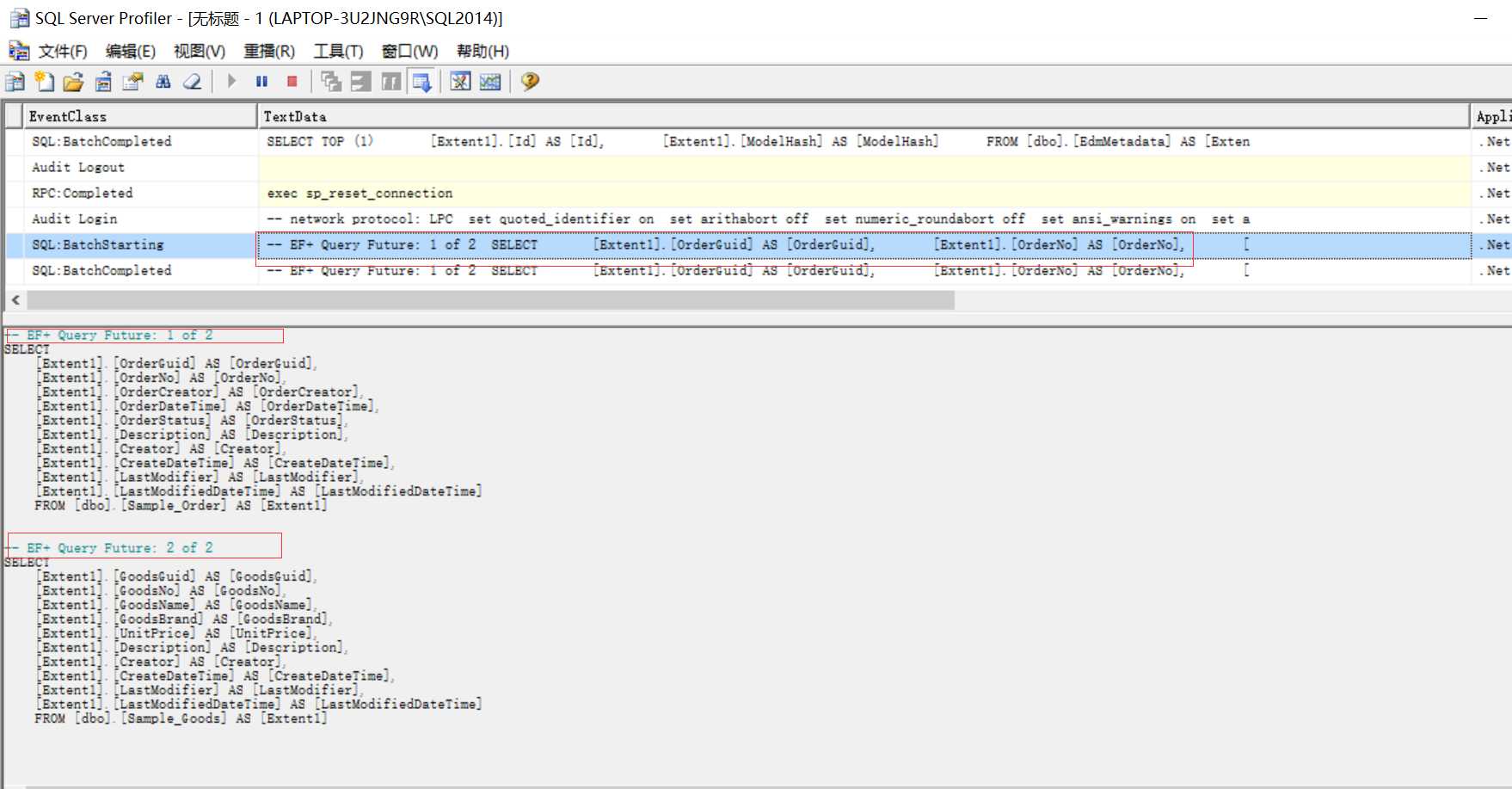
Task: Click the grayed step toolbar icon
Action: [361, 82]
